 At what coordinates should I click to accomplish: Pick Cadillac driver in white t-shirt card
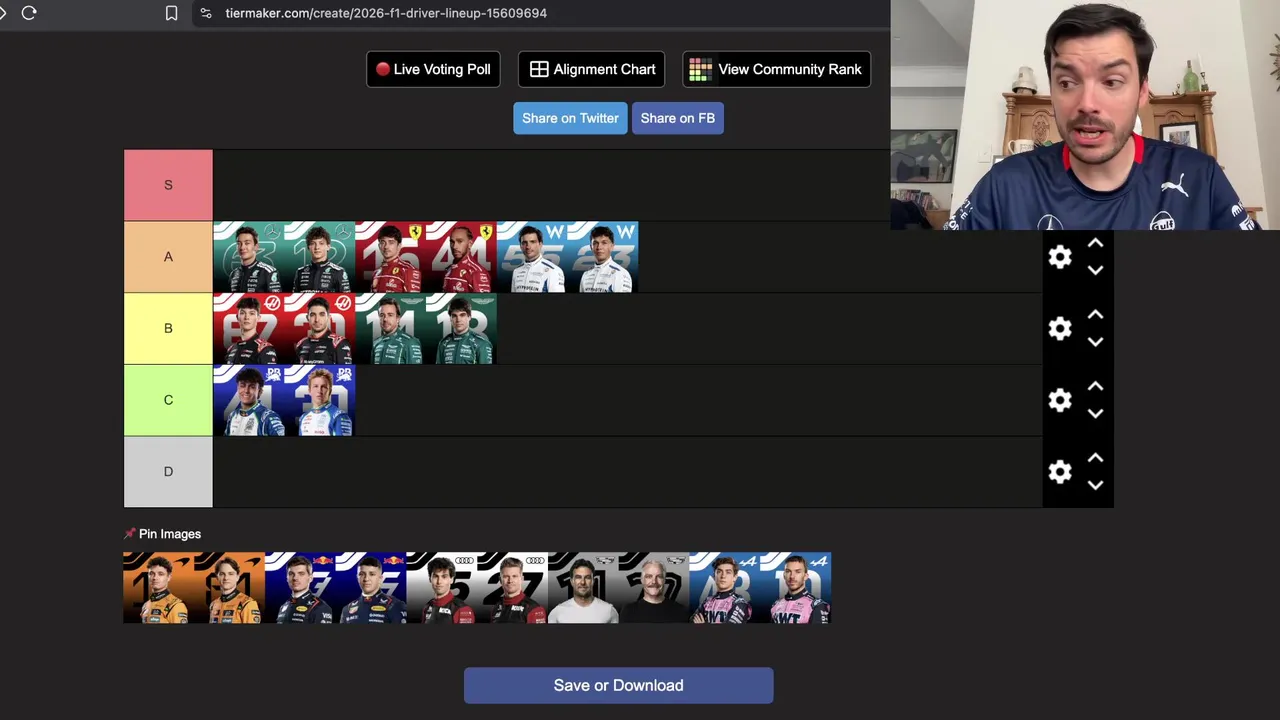click(584, 588)
